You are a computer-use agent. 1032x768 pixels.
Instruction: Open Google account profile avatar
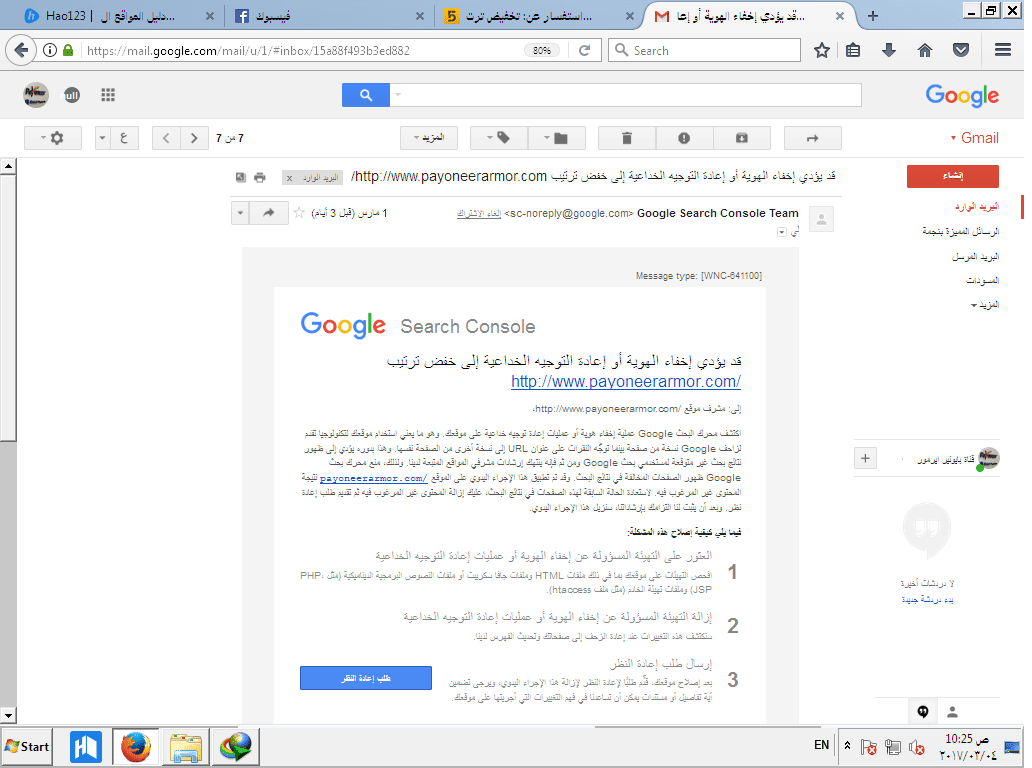point(36,95)
